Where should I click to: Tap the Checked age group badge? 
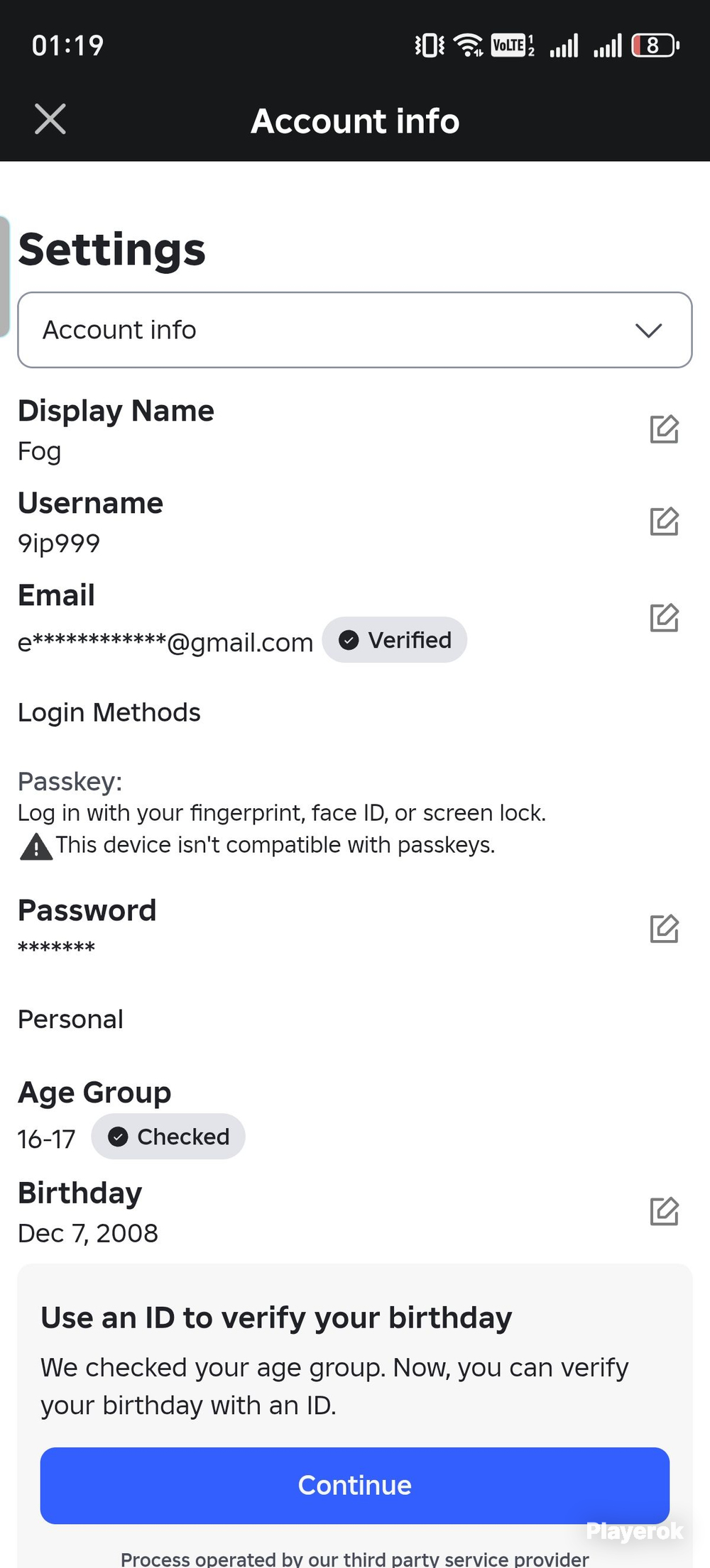[x=168, y=1137]
